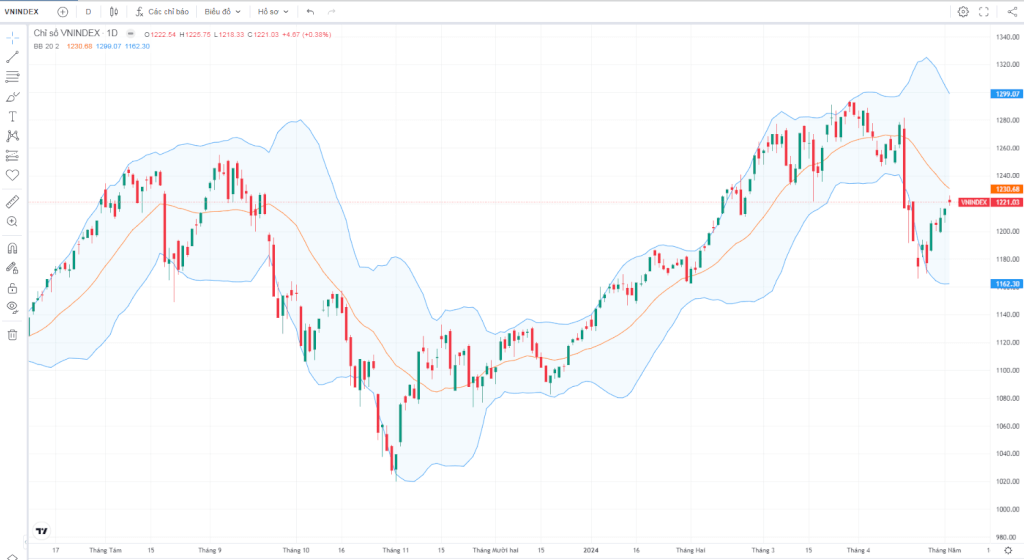This screenshot has height=560, width=1024.
Task: Expand the Biểu đồ dropdown menu
Action: pyautogui.click(x=223, y=12)
